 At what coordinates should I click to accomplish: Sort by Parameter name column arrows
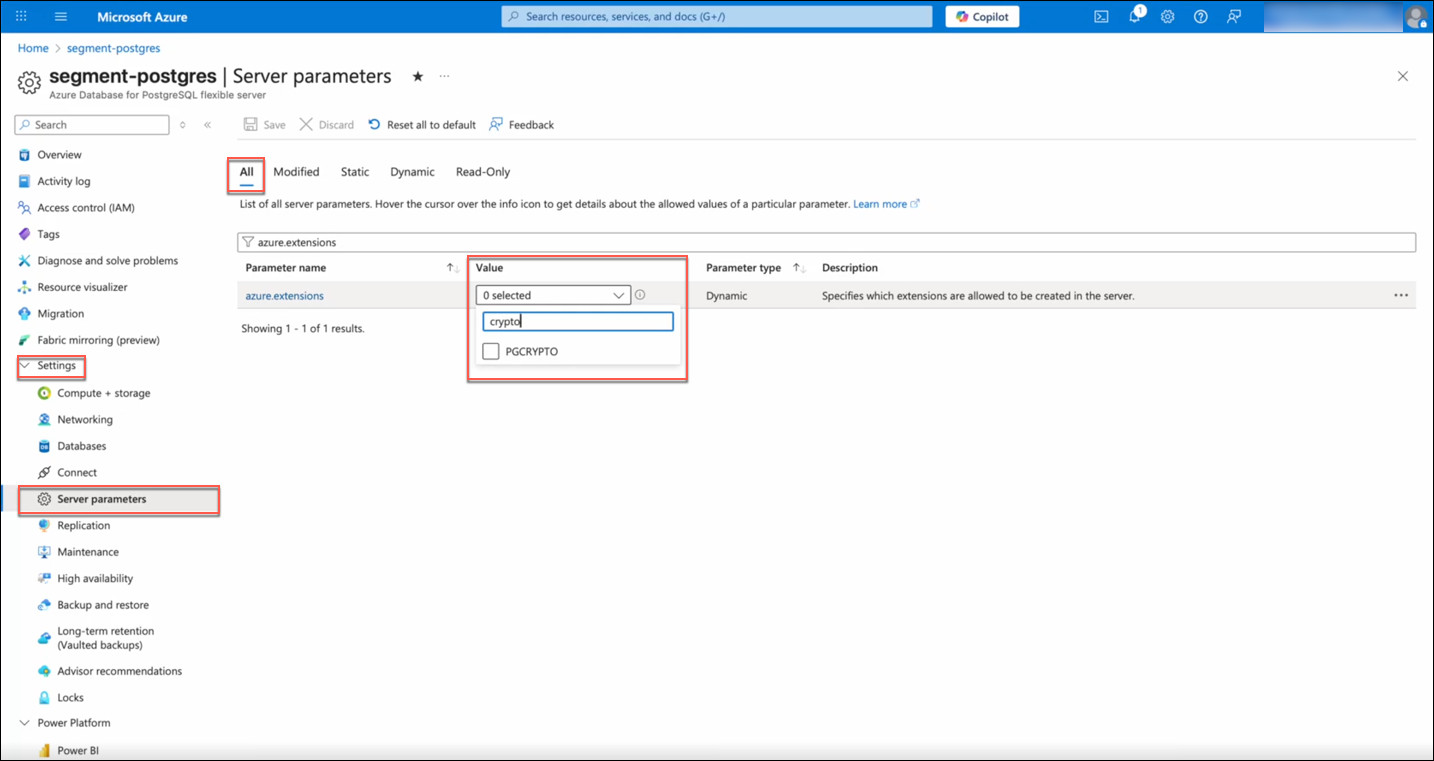(x=452, y=268)
